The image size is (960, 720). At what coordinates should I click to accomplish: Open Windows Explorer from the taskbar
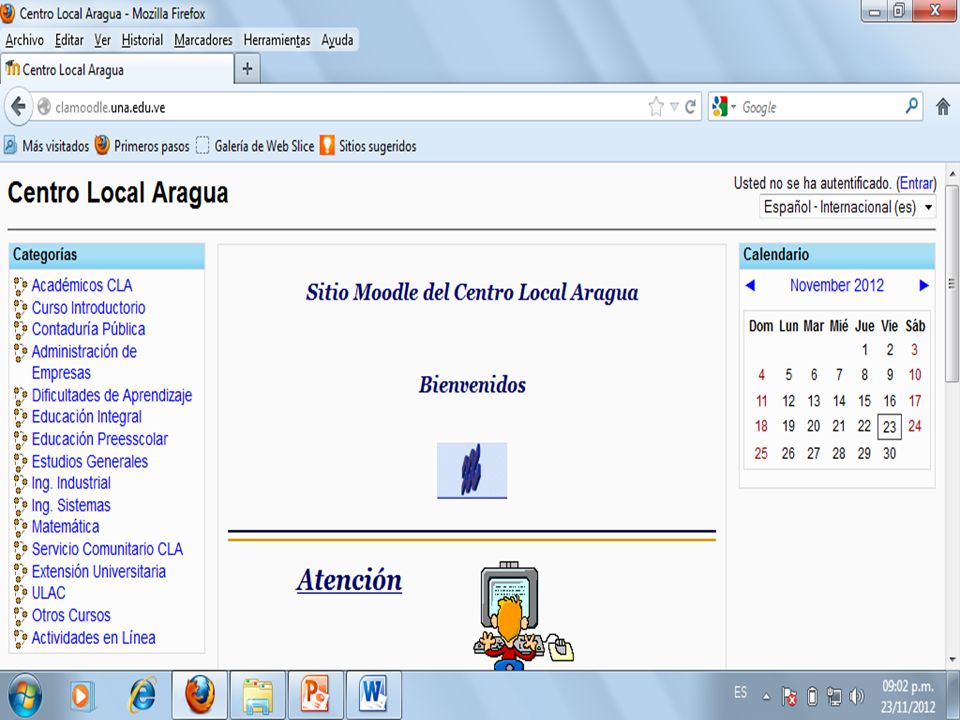click(258, 695)
